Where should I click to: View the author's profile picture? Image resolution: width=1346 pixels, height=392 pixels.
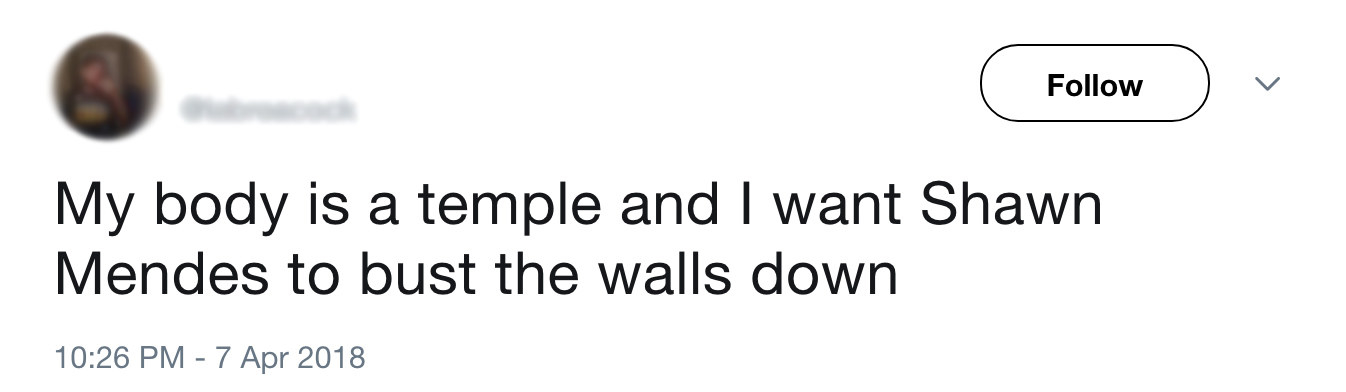pos(106,86)
